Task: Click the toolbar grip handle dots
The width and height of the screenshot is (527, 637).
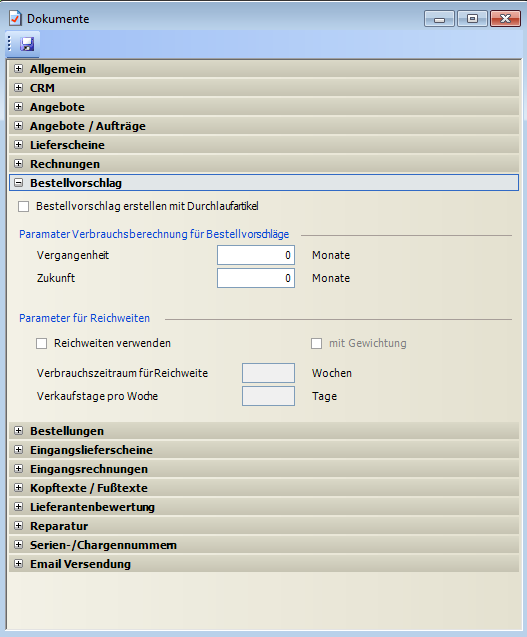Action: (9, 44)
